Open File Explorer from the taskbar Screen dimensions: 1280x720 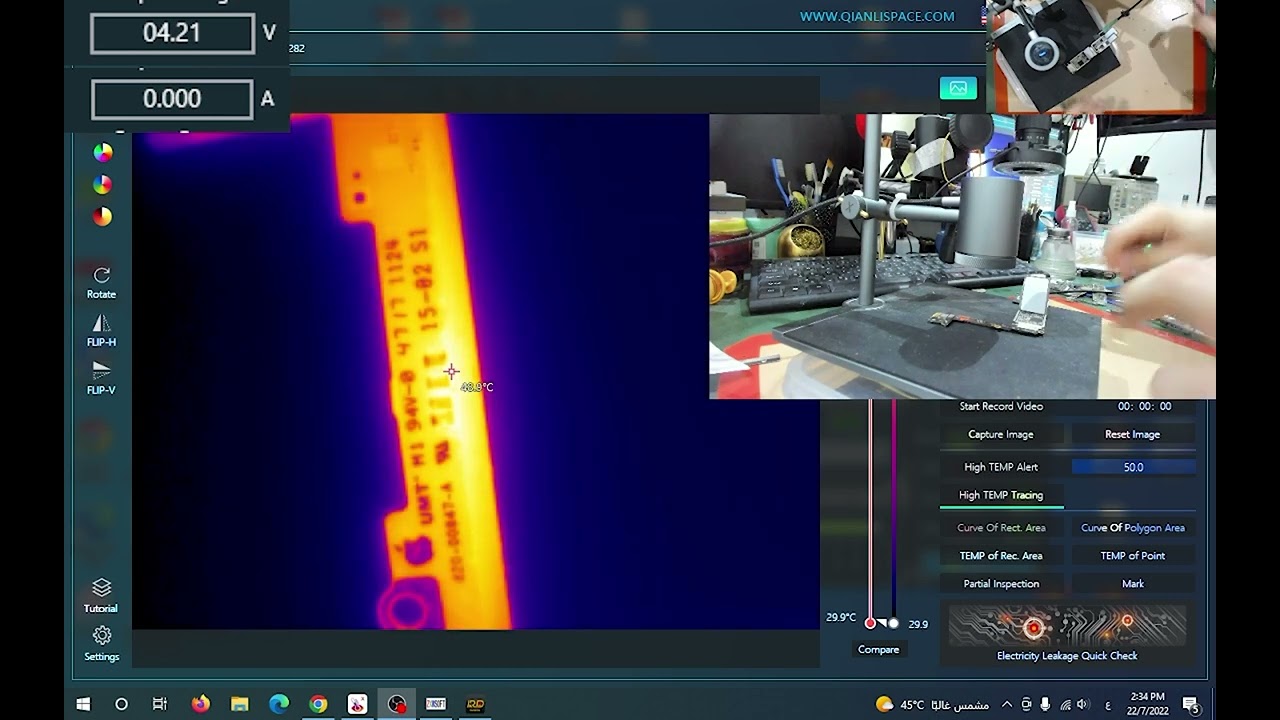click(x=239, y=704)
